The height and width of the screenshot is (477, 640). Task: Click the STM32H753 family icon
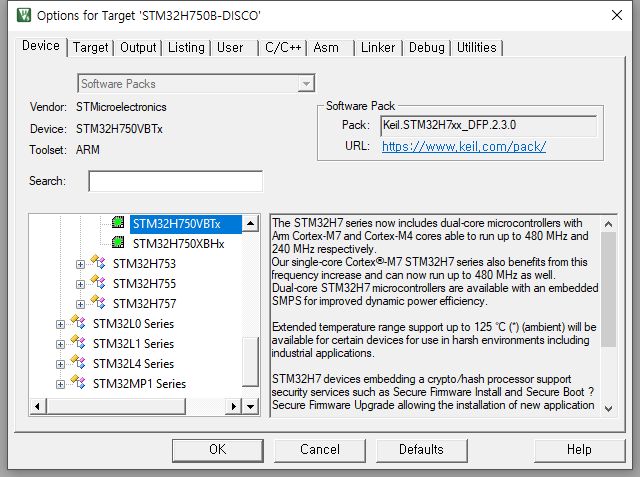(x=98, y=262)
